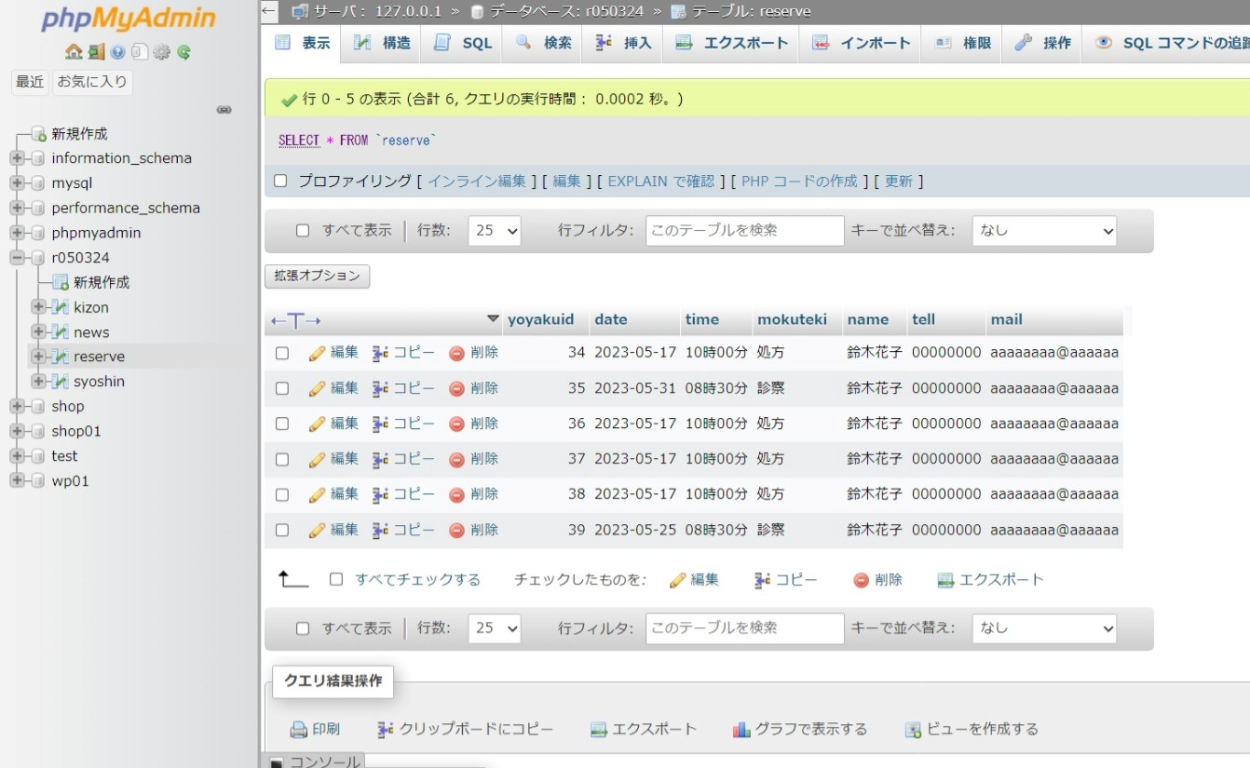Click the copy icon for yoyakuid 36
1250x768 pixels.
[x=380, y=424]
